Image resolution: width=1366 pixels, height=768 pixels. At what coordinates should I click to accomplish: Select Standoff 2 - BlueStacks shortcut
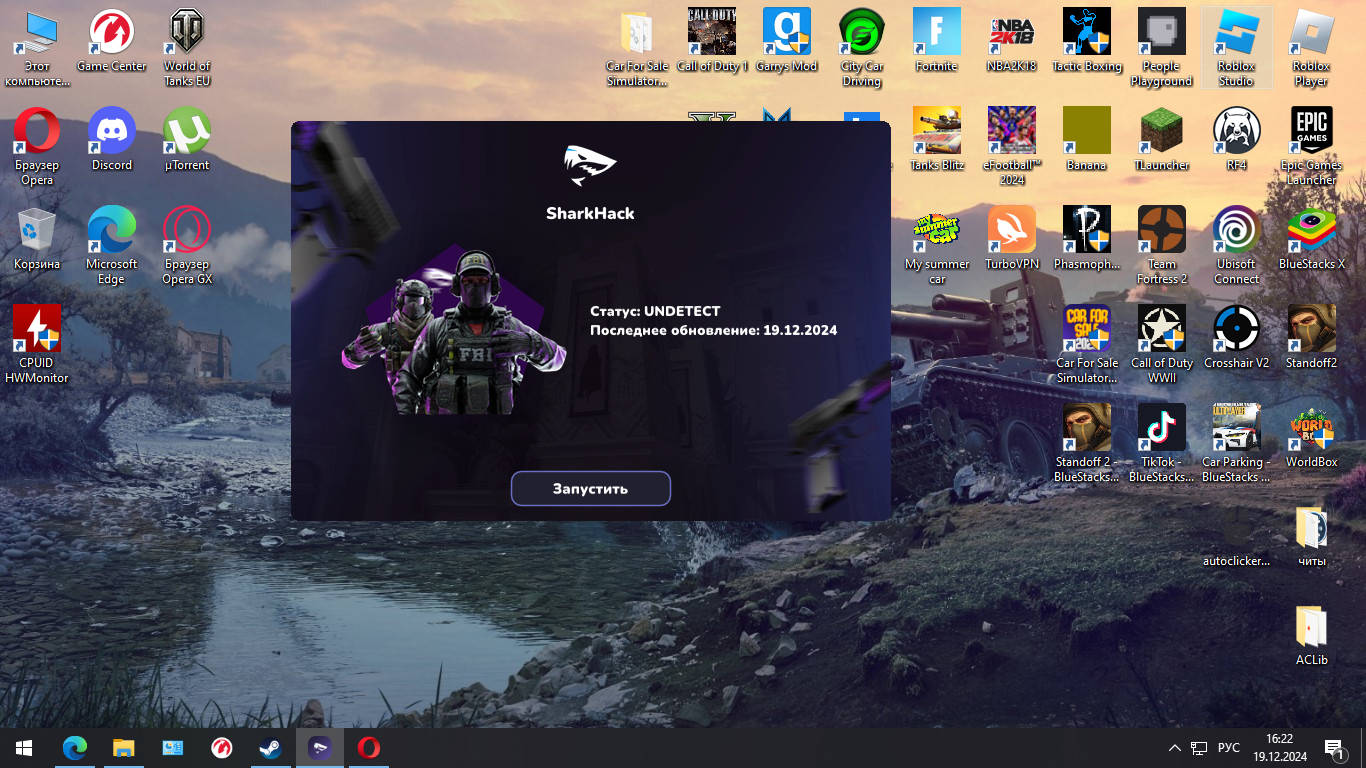1087,443
